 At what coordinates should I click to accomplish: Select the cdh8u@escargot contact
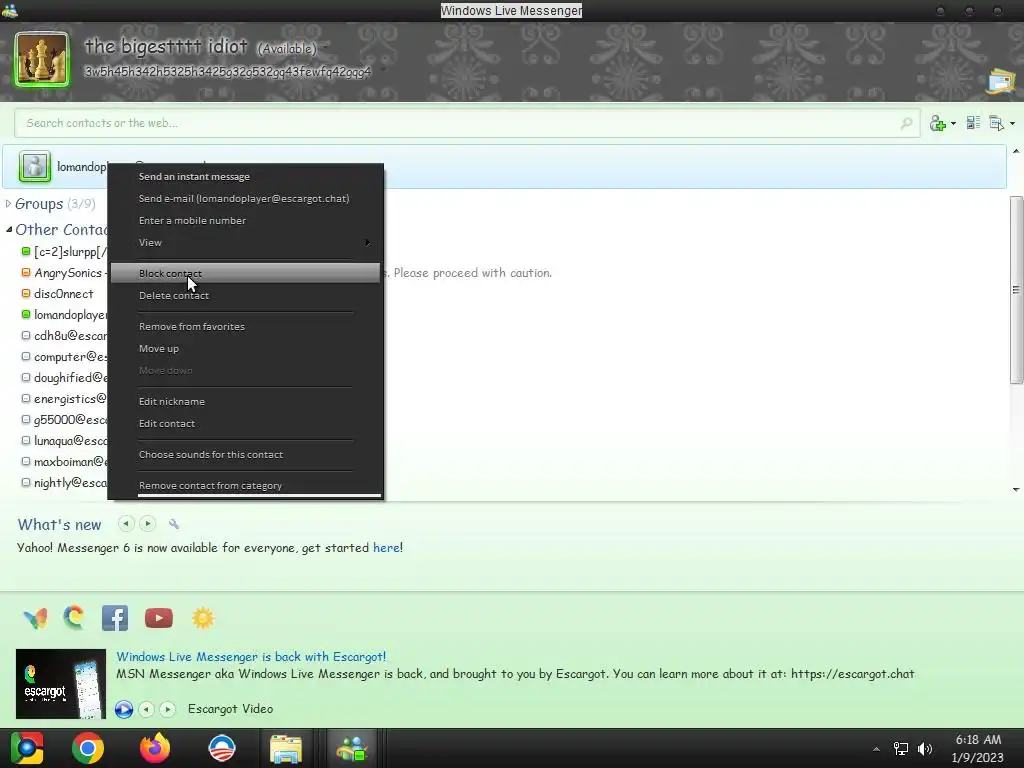pyautogui.click(x=65, y=336)
